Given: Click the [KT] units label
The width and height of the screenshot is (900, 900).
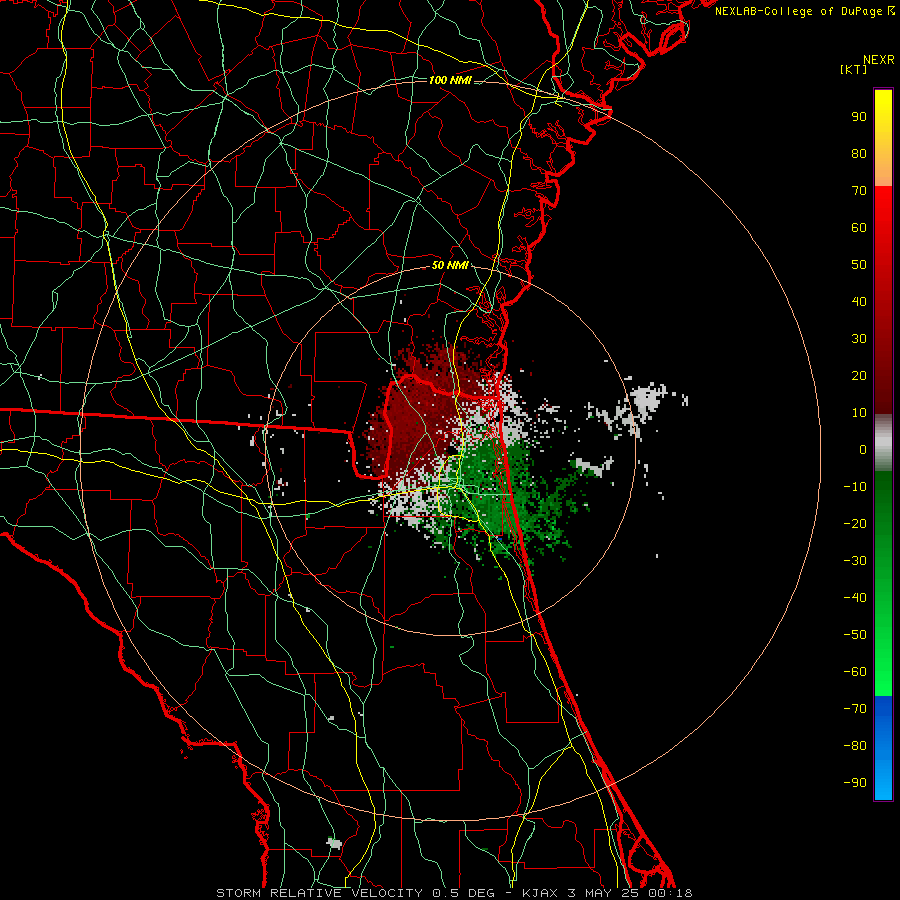Looking at the screenshot, I should point(854,69).
